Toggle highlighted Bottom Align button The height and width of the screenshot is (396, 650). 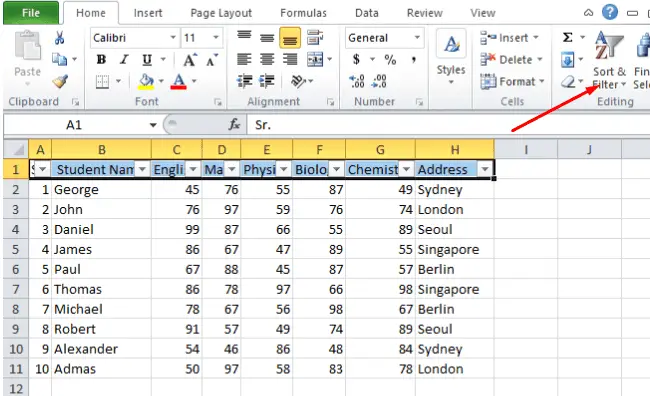click(290, 38)
